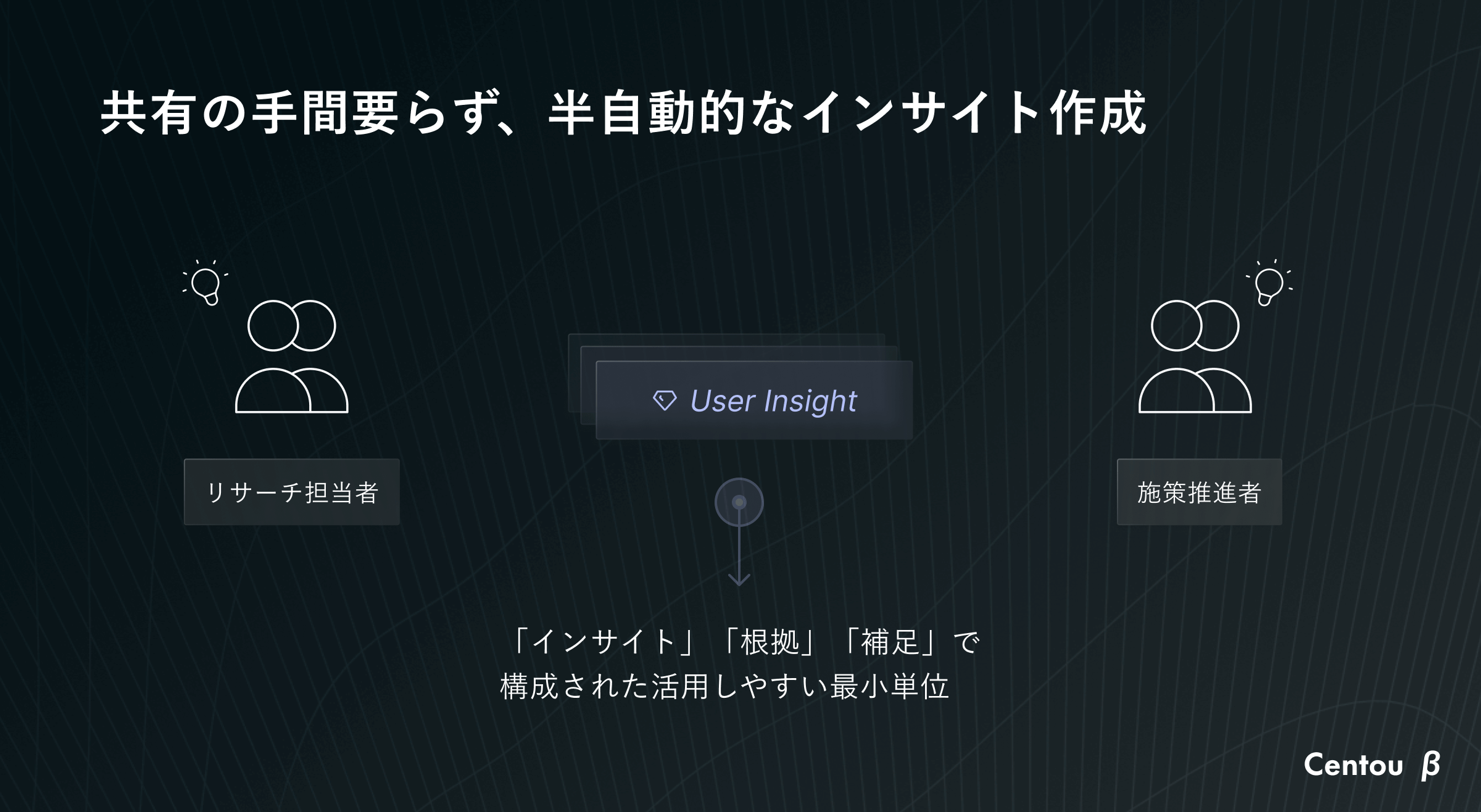This screenshot has width=1481, height=812.
Task: Click the slide title 共有の手間要らず
Action: (x=272, y=114)
